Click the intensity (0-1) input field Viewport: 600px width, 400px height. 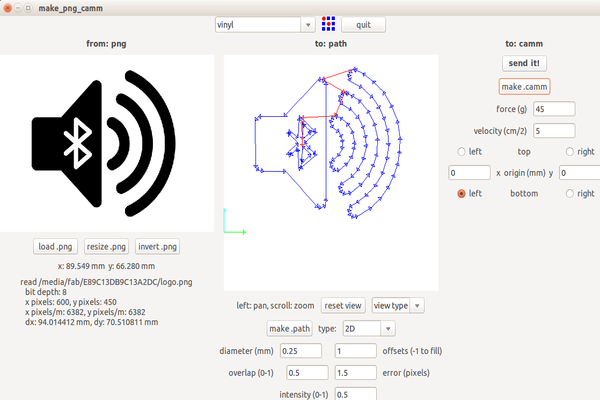pyautogui.click(x=355, y=394)
